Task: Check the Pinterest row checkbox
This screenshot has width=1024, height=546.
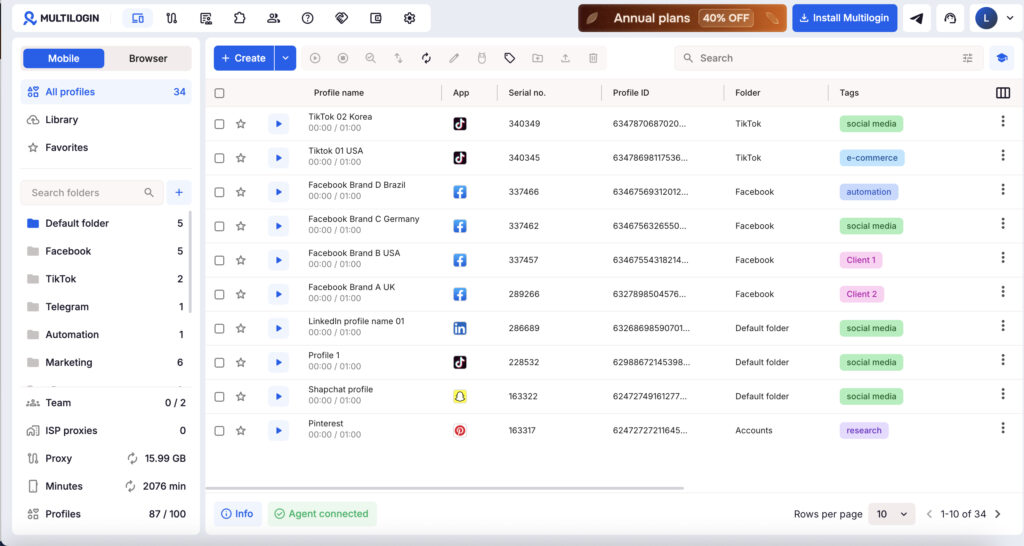Action: click(x=219, y=430)
